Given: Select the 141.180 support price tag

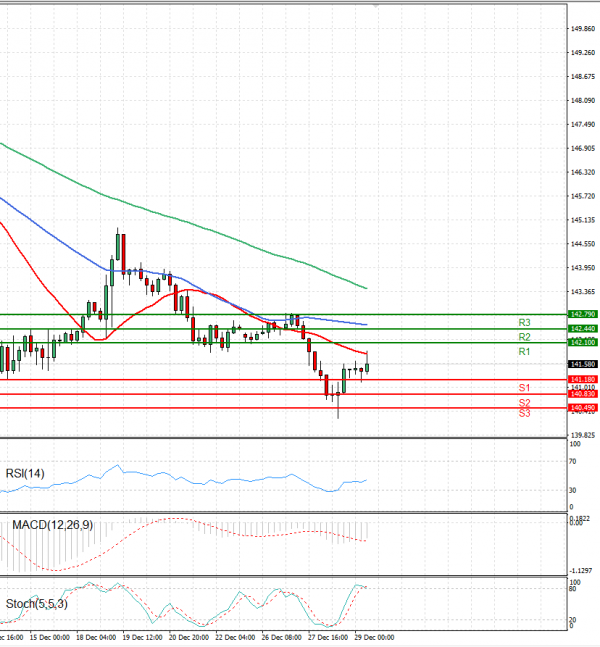Looking at the screenshot, I should [x=583, y=380].
